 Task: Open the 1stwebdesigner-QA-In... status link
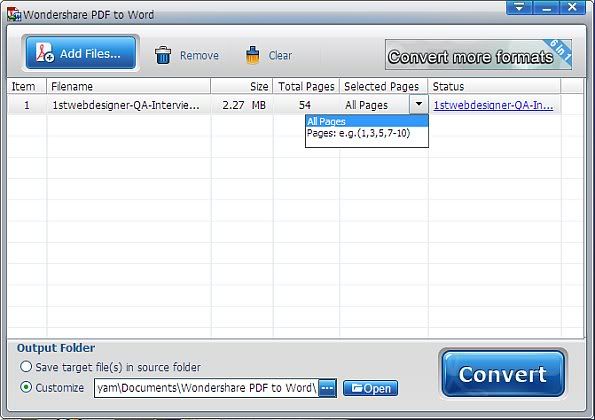(493, 105)
